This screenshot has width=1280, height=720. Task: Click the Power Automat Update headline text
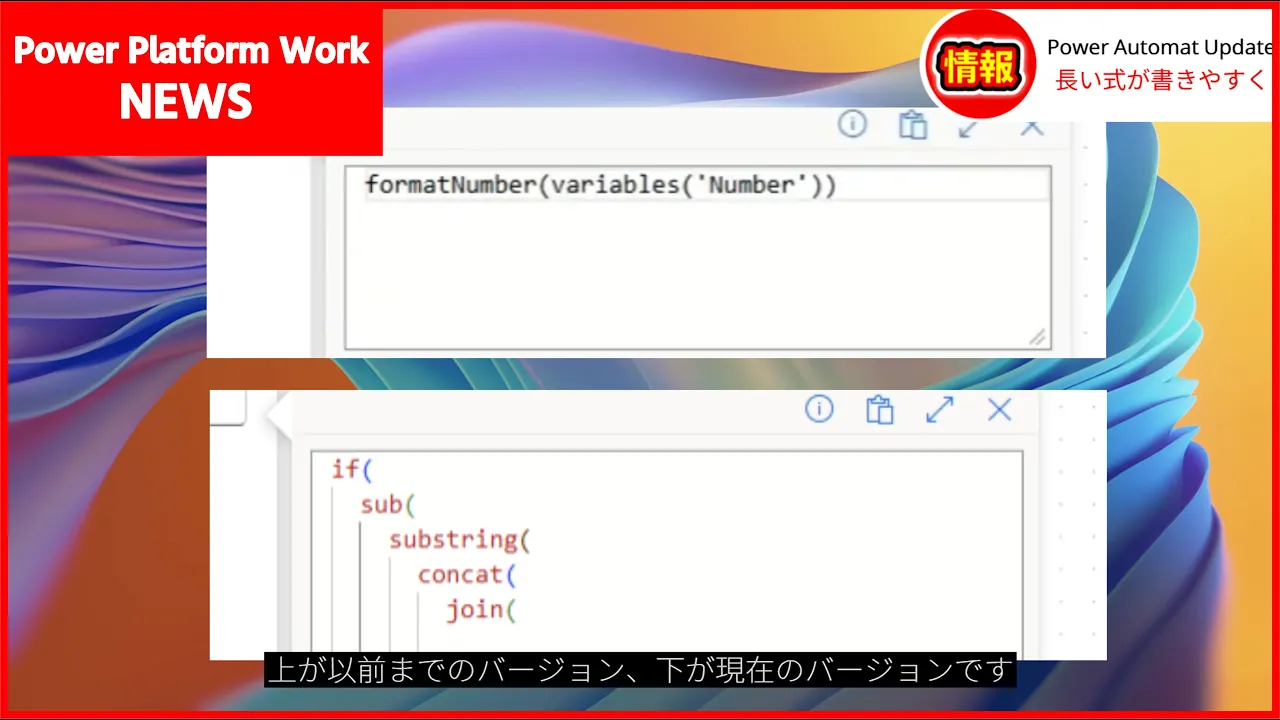pos(1159,47)
